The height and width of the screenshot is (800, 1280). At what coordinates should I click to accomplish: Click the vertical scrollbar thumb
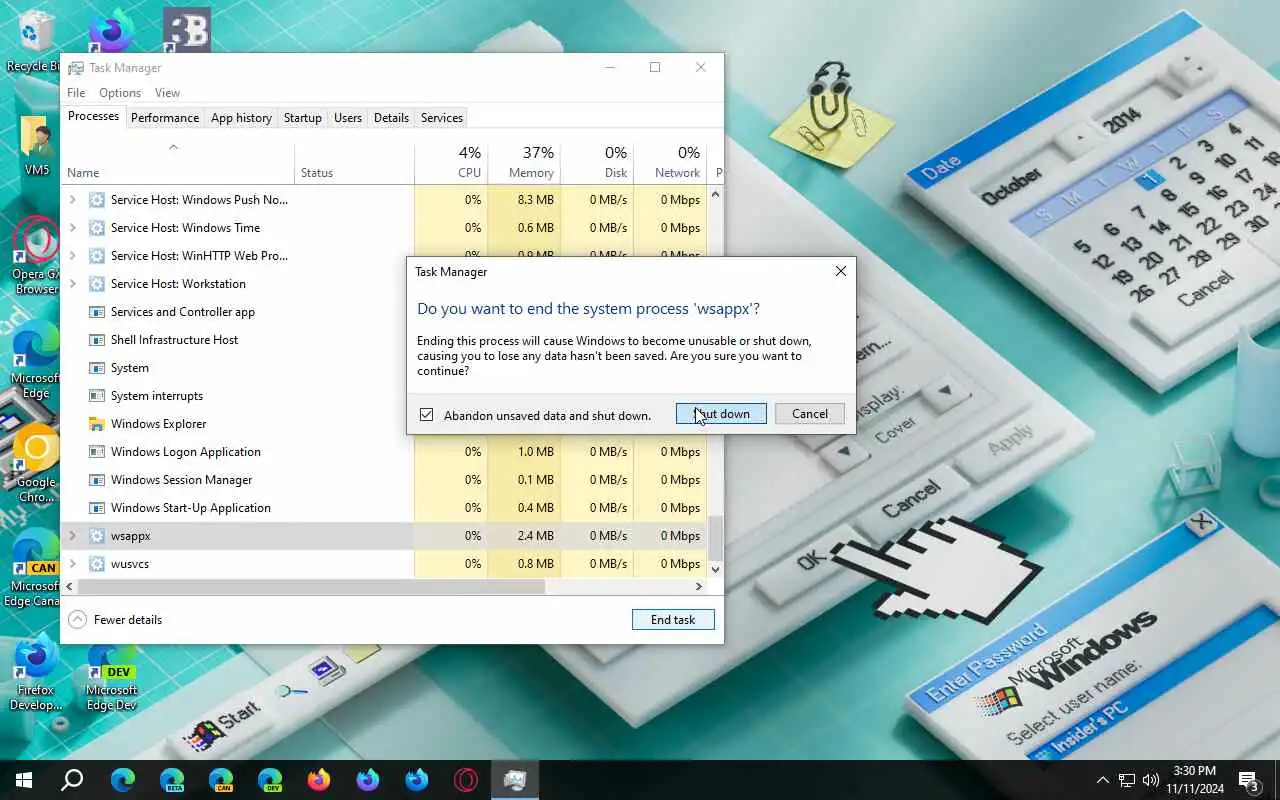coord(715,538)
